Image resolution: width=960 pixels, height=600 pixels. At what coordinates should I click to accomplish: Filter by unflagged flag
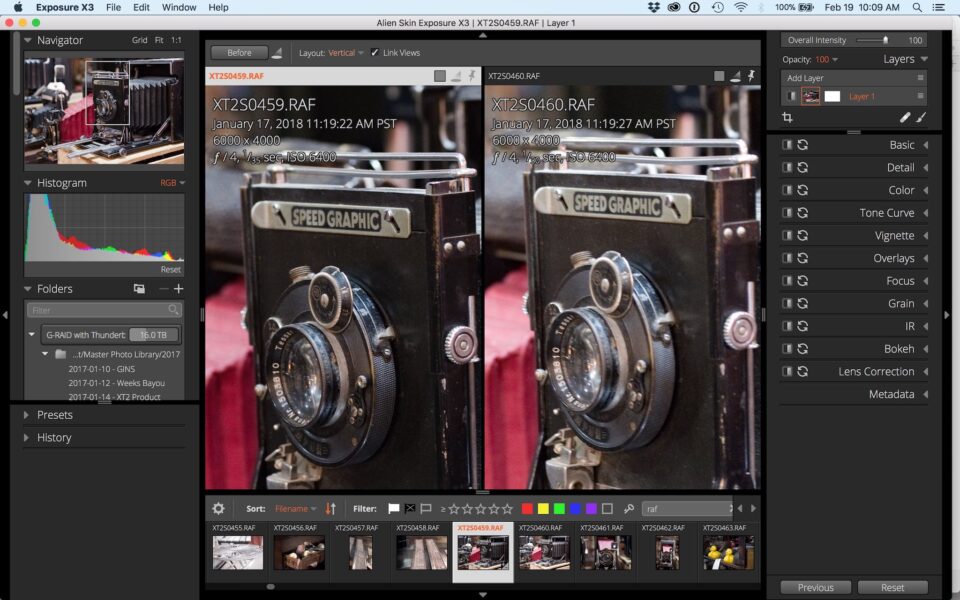click(x=426, y=508)
